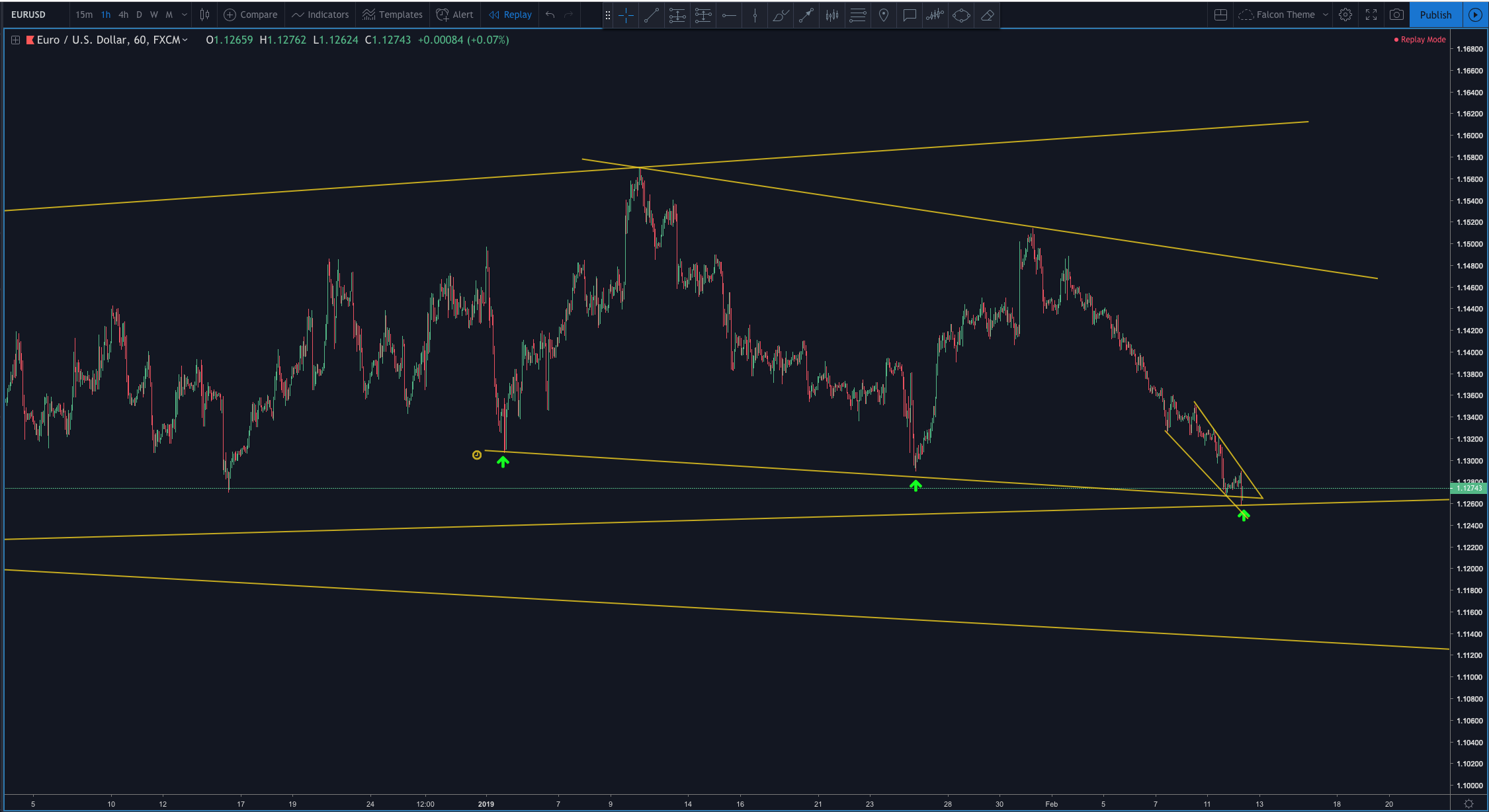Click the Publish button

[x=1435, y=15]
